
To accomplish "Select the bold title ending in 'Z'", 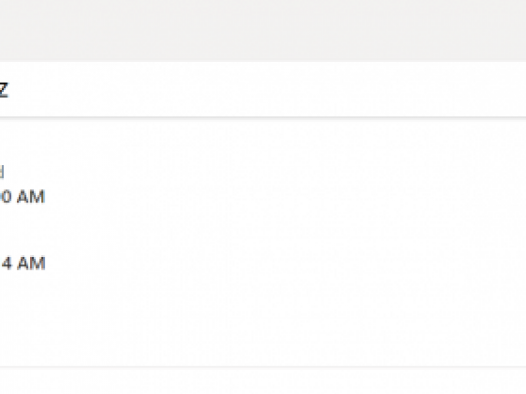I will tap(4, 90).
